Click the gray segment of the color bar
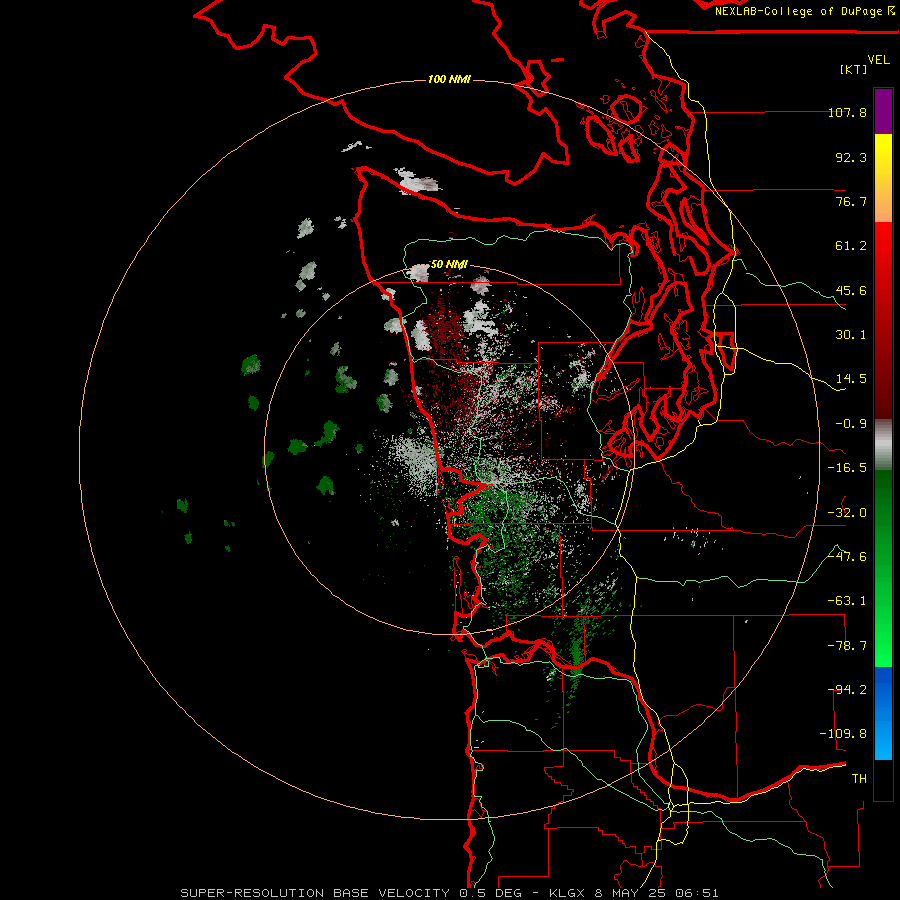Image resolution: width=900 pixels, height=900 pixels. [x=883, y=445]
